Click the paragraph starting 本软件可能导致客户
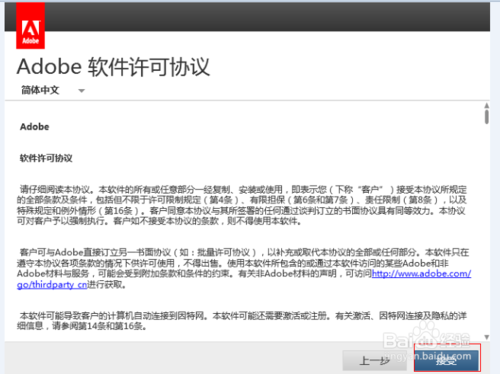Image resolution: width=500 pixels, height=374 pixels. (243, 320)
